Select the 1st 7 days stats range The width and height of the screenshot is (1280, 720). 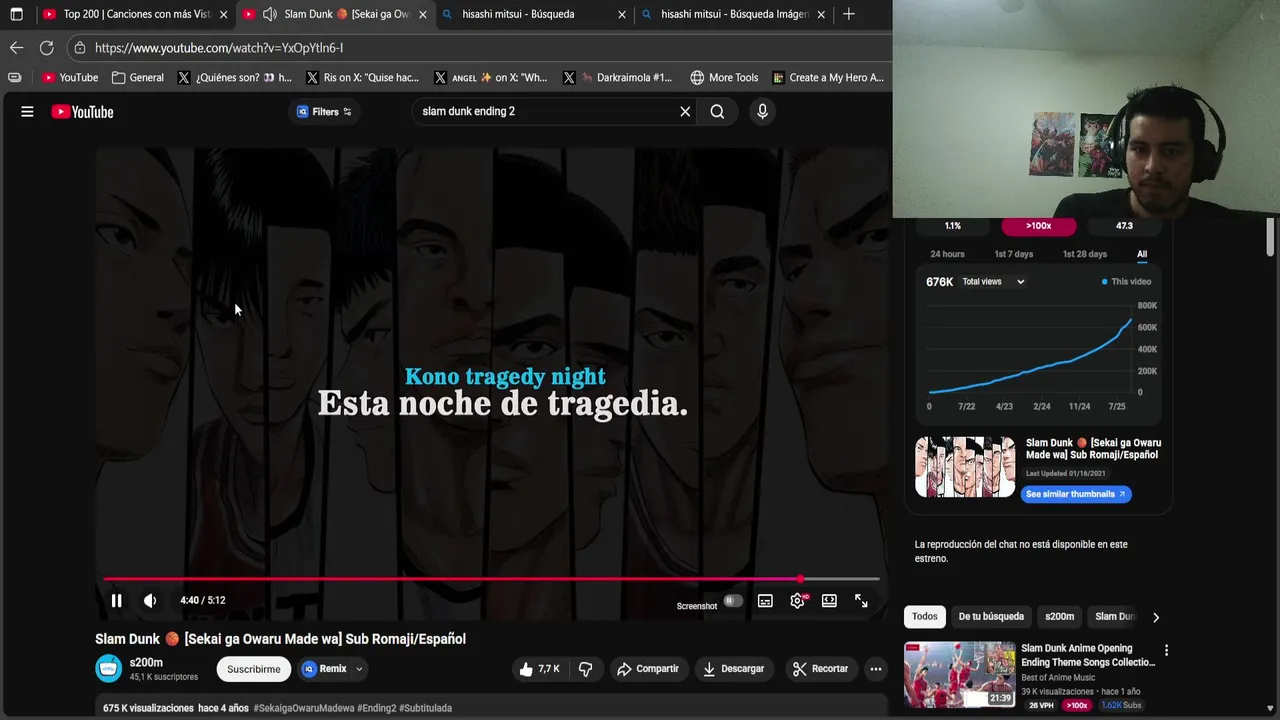[x=1014, y=254]
